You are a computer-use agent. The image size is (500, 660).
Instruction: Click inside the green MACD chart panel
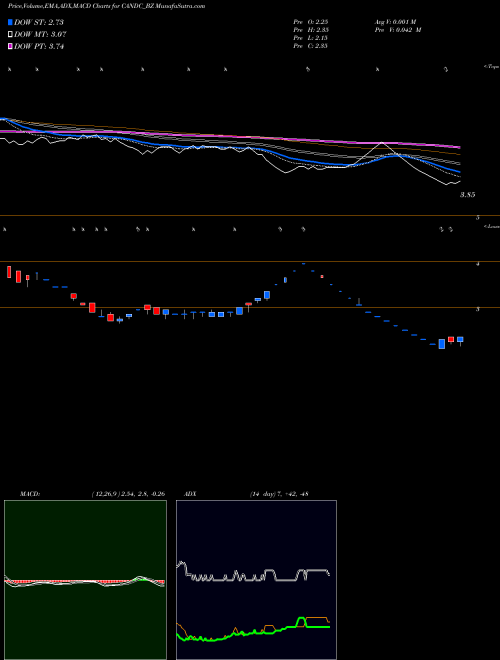tap(85, 580)
